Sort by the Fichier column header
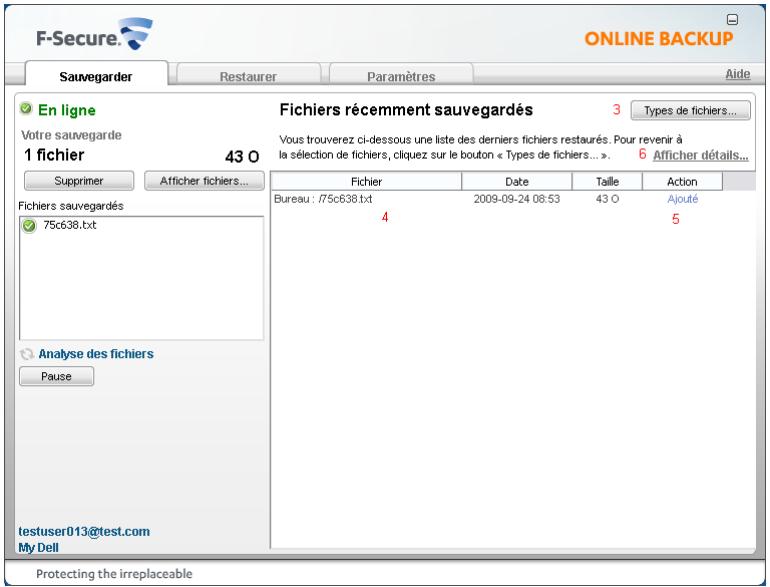The height and width of the screenshot is (587, 770). point(366,181)
